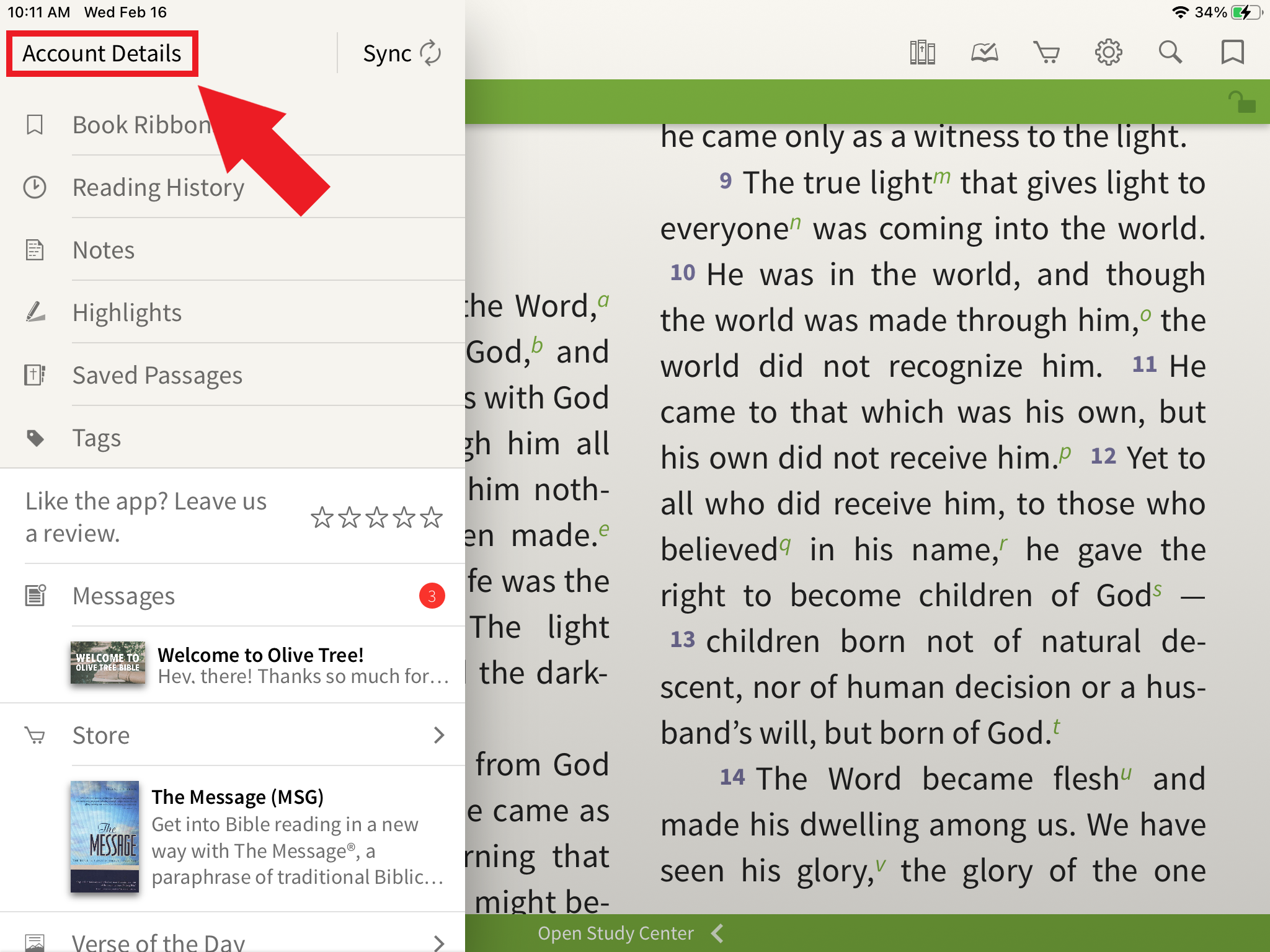This screenshot has height=952, width=1270.
Task: Tap footnote n after 'everyone'
Action: click(x=796, y=223)
